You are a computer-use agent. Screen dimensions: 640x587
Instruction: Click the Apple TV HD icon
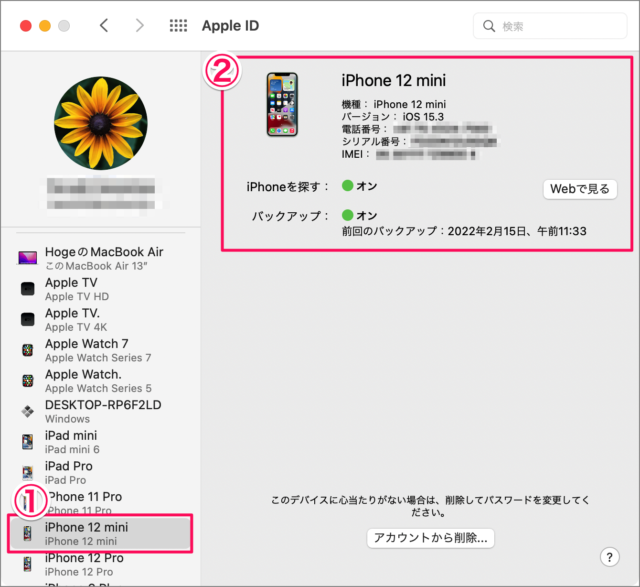pyautogui.click(x=28, y=289)
